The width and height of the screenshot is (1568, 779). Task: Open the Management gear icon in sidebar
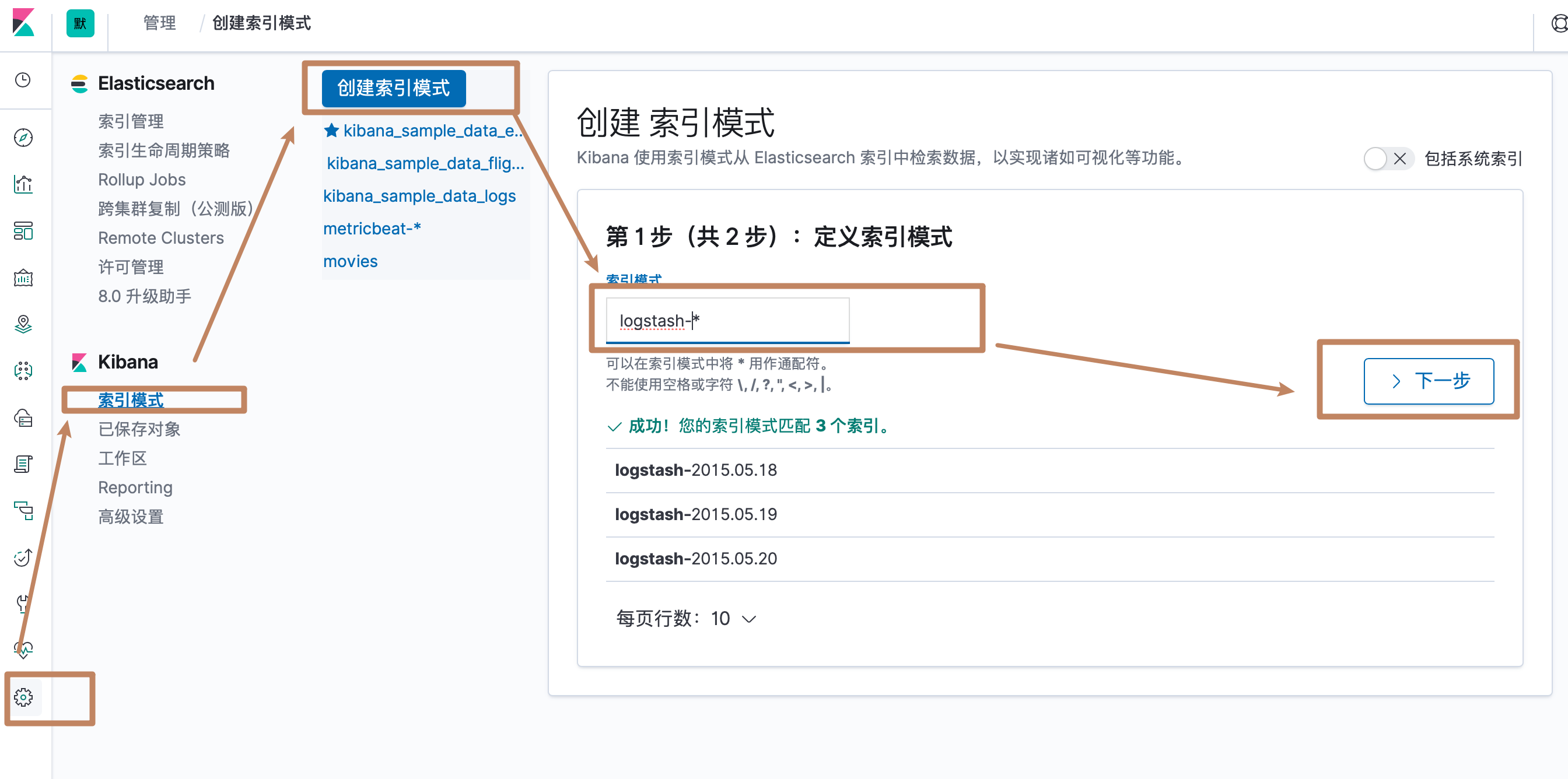click(x=23, y=697)
